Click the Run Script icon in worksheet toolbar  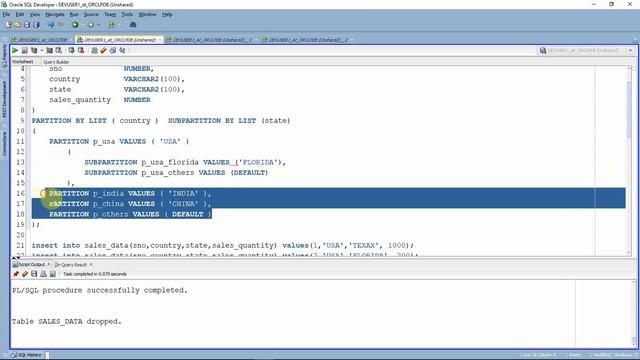pos(24,51)
